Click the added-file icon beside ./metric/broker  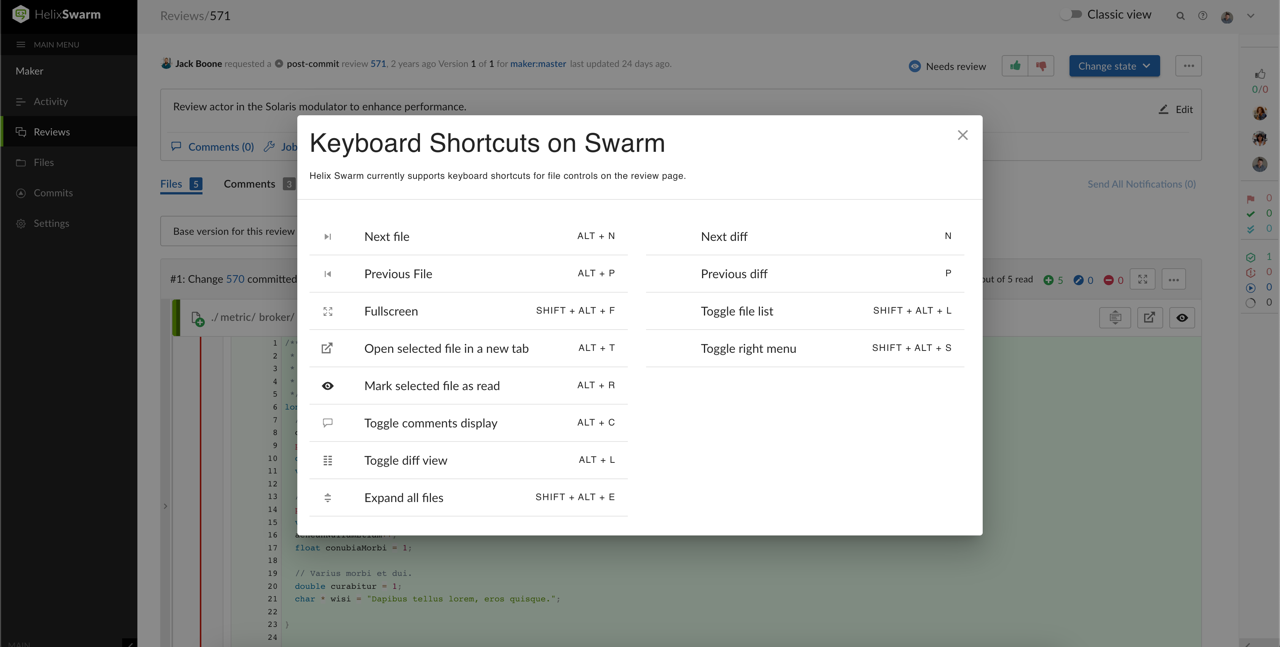[197, 318]
